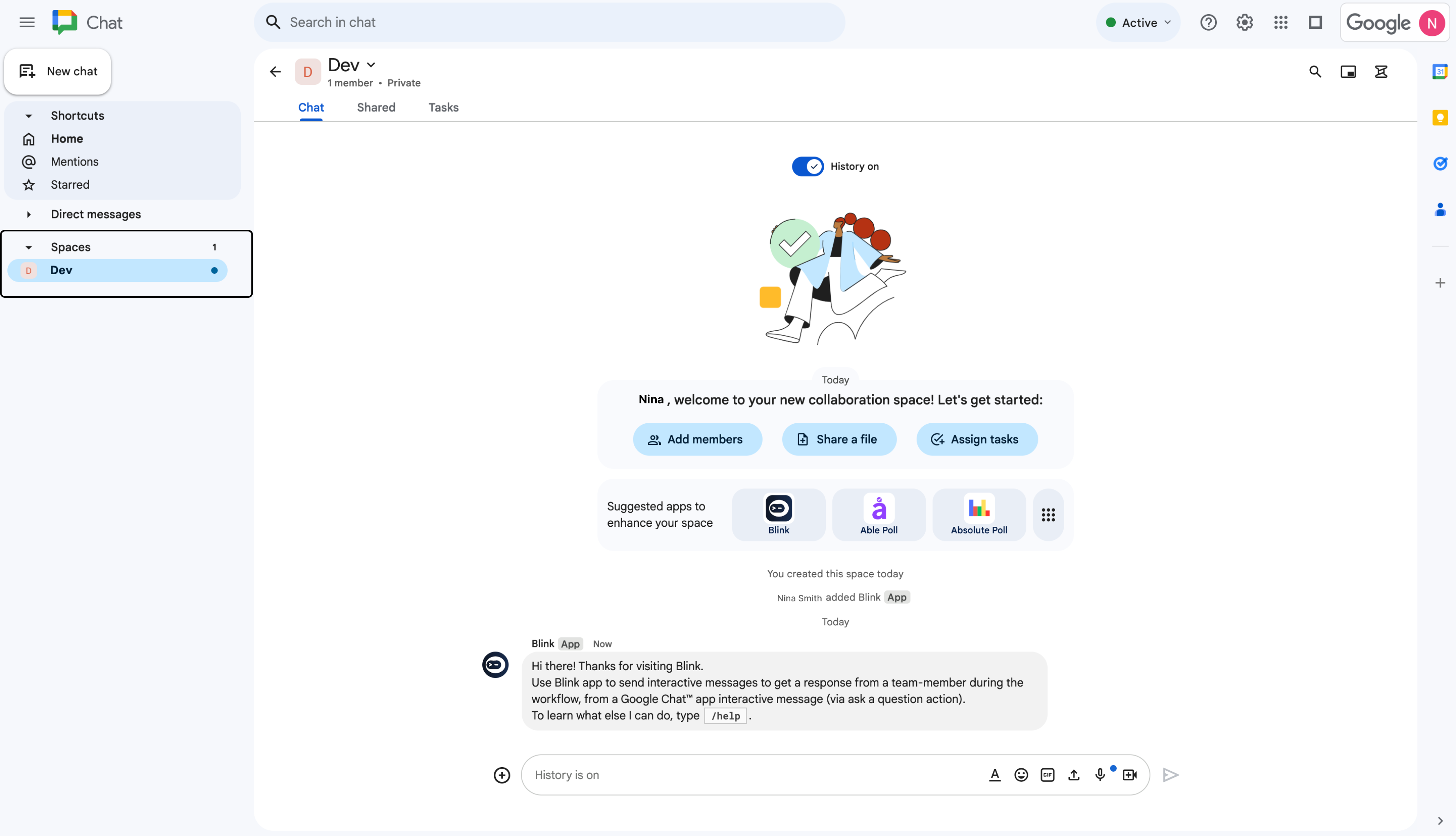This screenshot has width=1456, height=836.
Task: Send the message arrow icon
Action: pyautogui.click(x=1171, y=775)
